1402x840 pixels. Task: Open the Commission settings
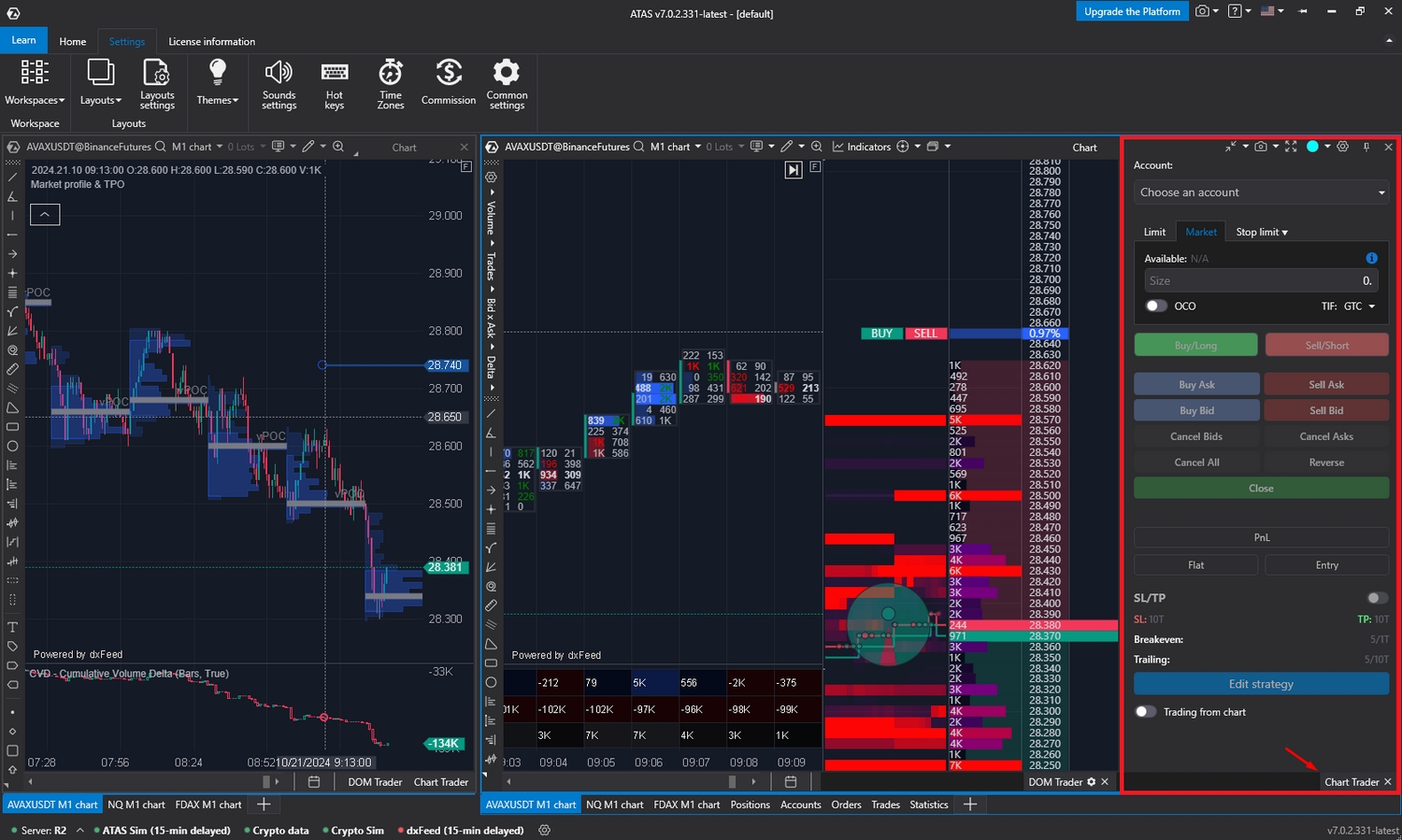449,85
